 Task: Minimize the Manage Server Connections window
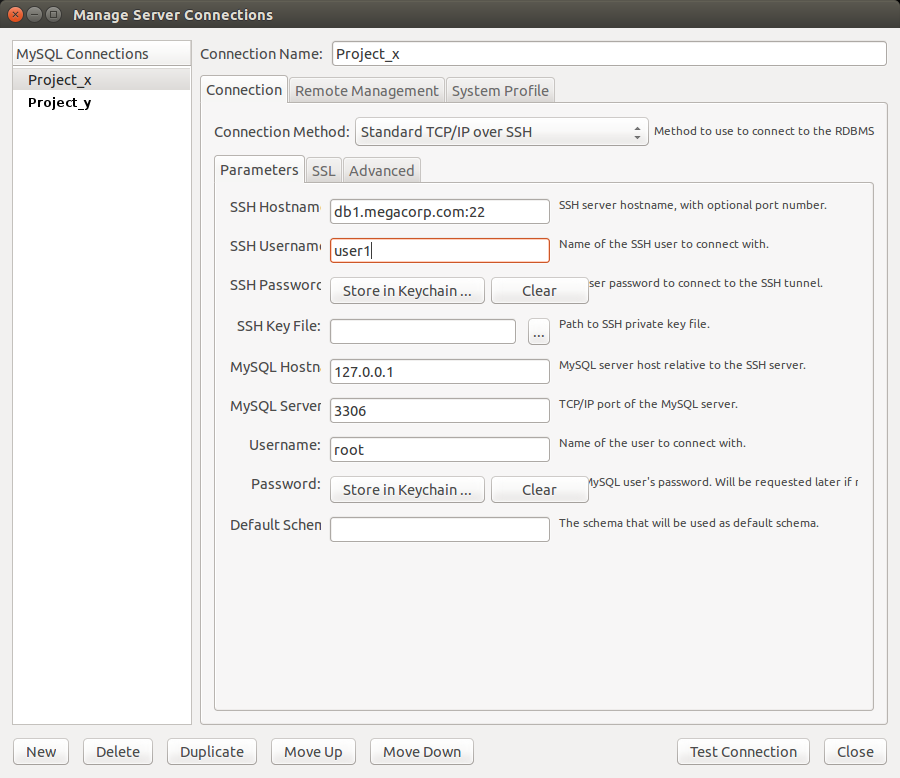[x=35, y=15]
